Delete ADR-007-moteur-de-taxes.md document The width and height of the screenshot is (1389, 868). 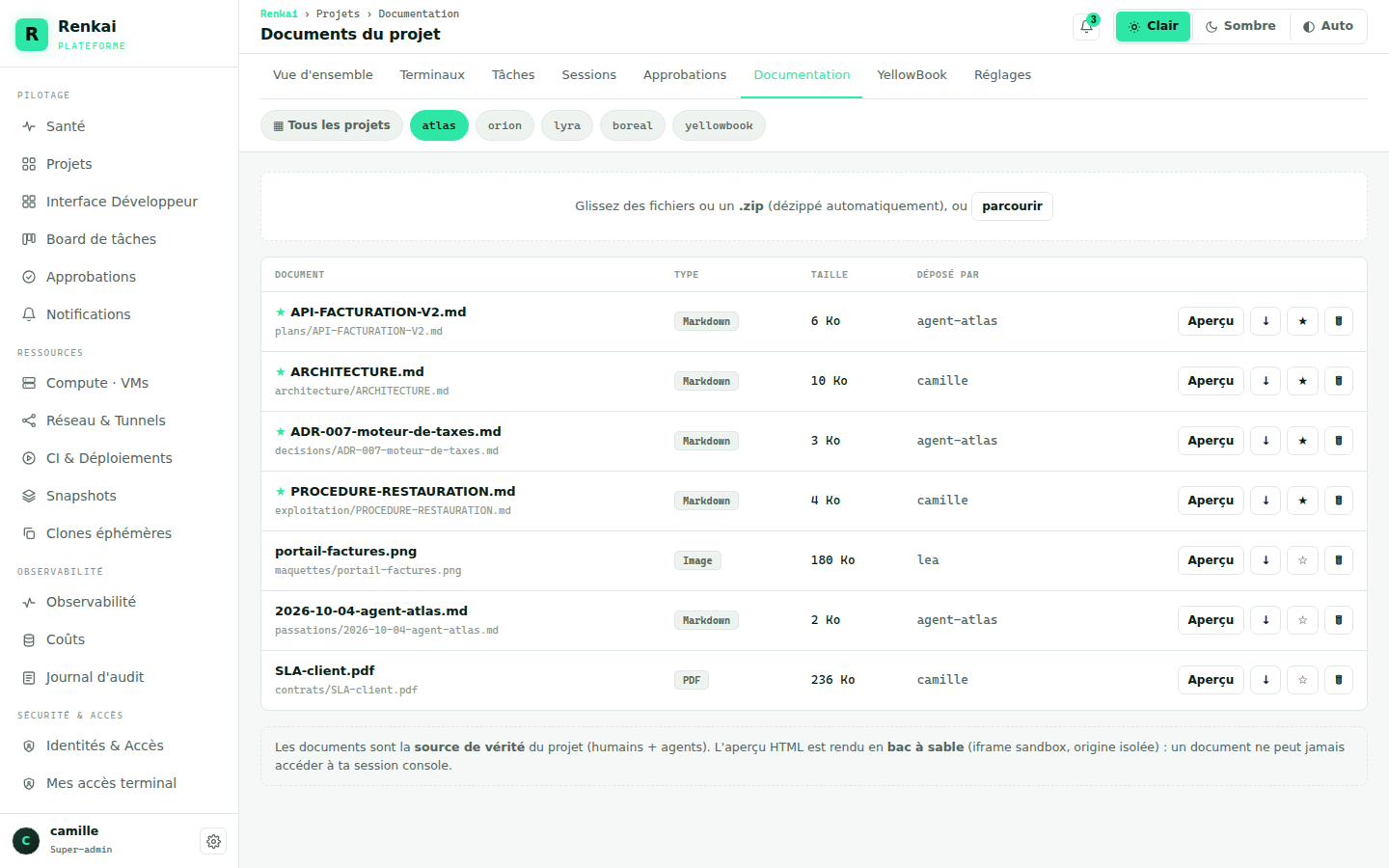[1339, 441]
